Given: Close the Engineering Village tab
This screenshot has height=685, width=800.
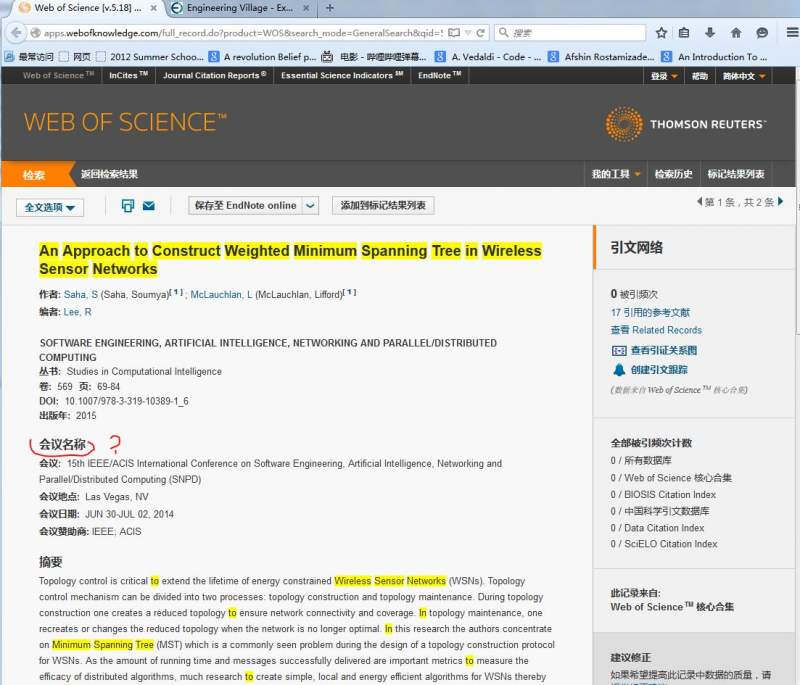Looking at the screenshot, I should coord(306,8).
